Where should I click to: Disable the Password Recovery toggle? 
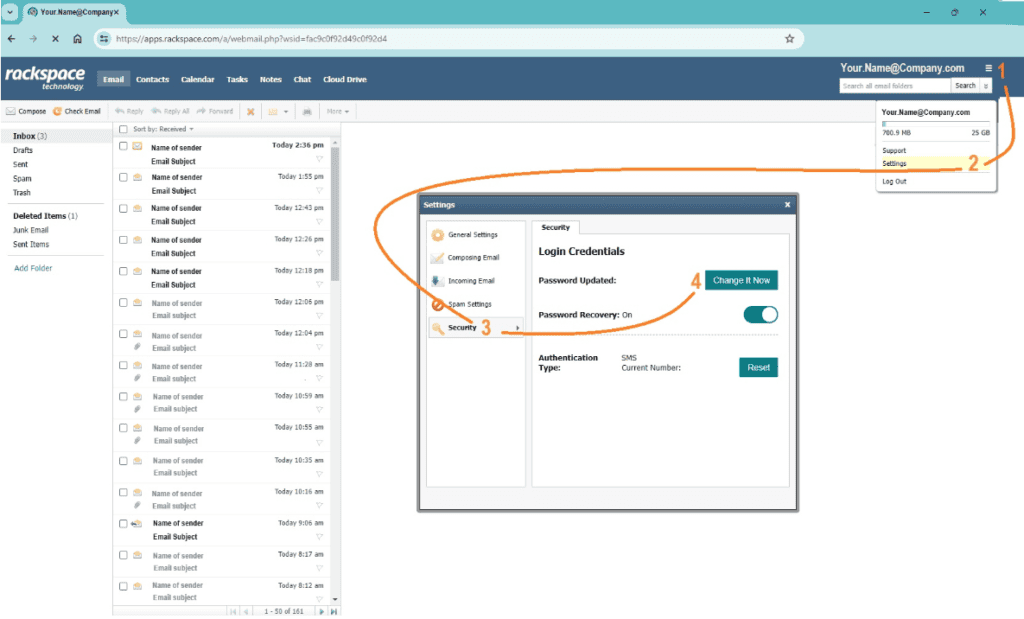(759, 313)
